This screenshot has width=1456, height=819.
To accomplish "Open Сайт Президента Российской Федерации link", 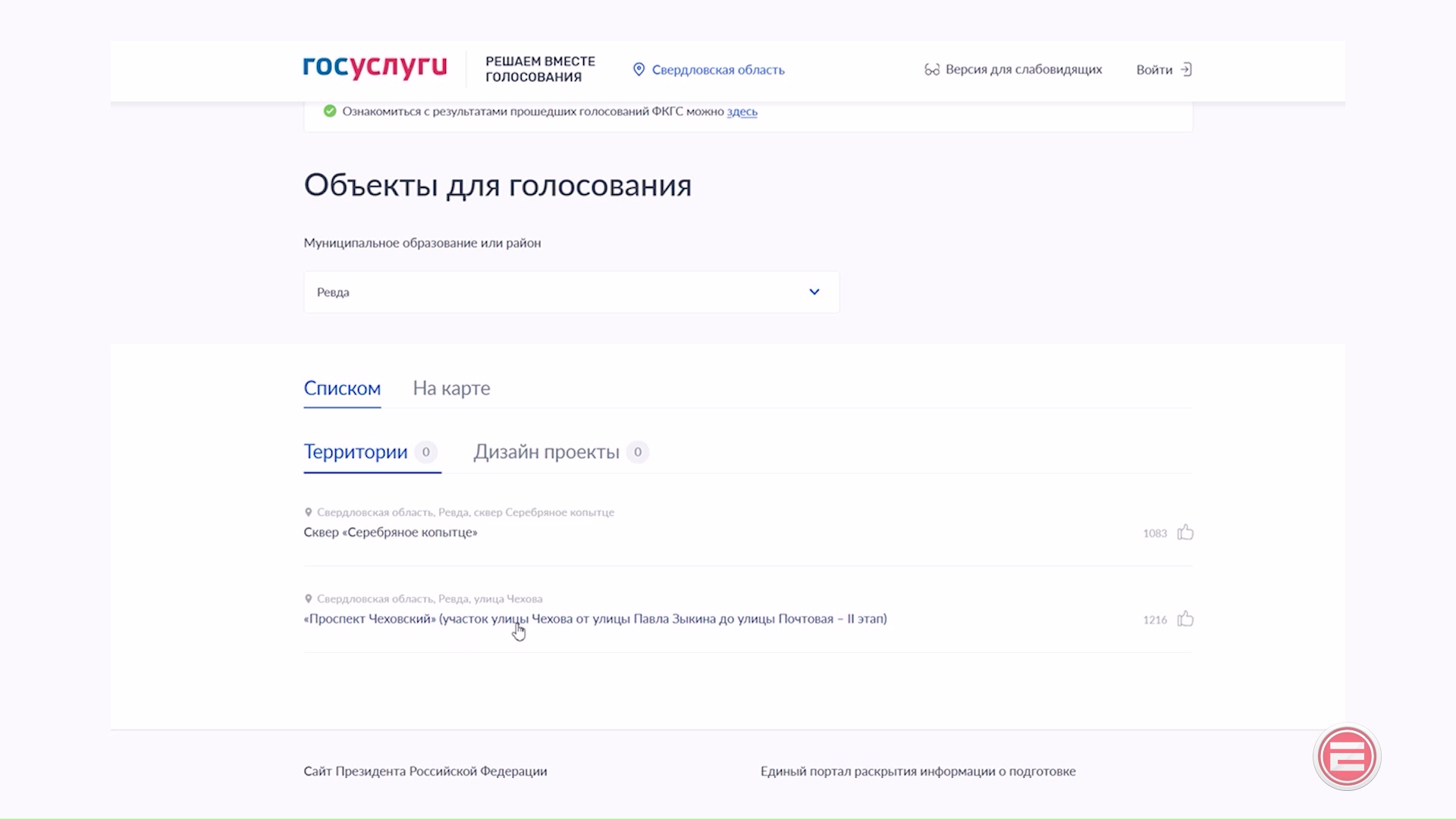I will tap(425, 771).
